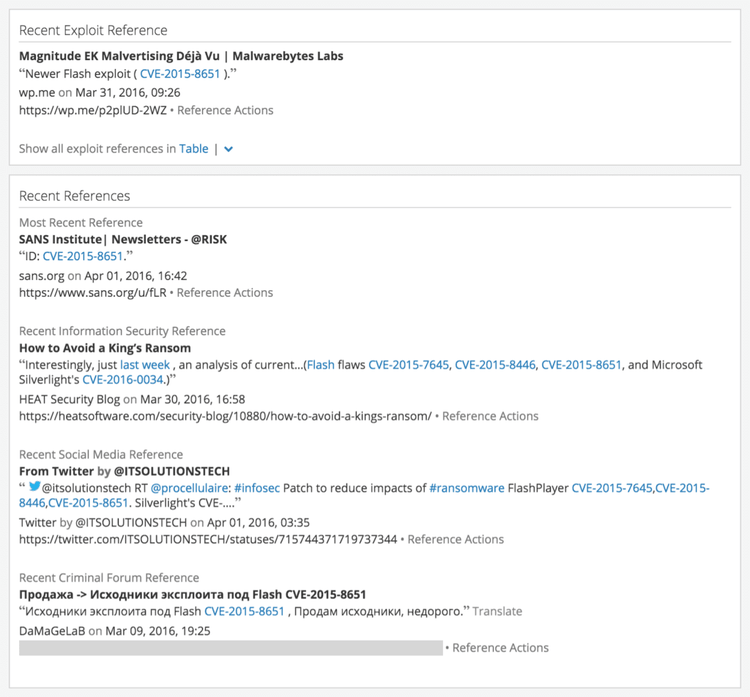The width and height of the screenshot is (750, 697).
Task: Open the Table view of exploit references
Action: click(194, 149)
